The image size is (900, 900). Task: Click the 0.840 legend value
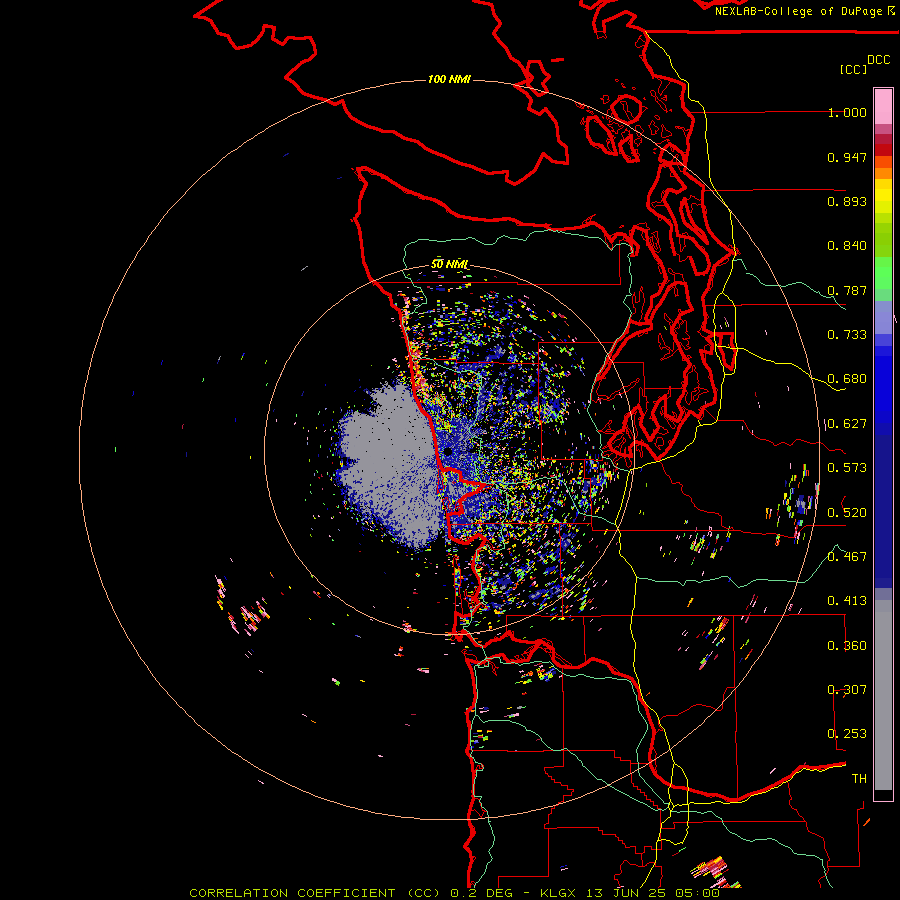(847, 246)
